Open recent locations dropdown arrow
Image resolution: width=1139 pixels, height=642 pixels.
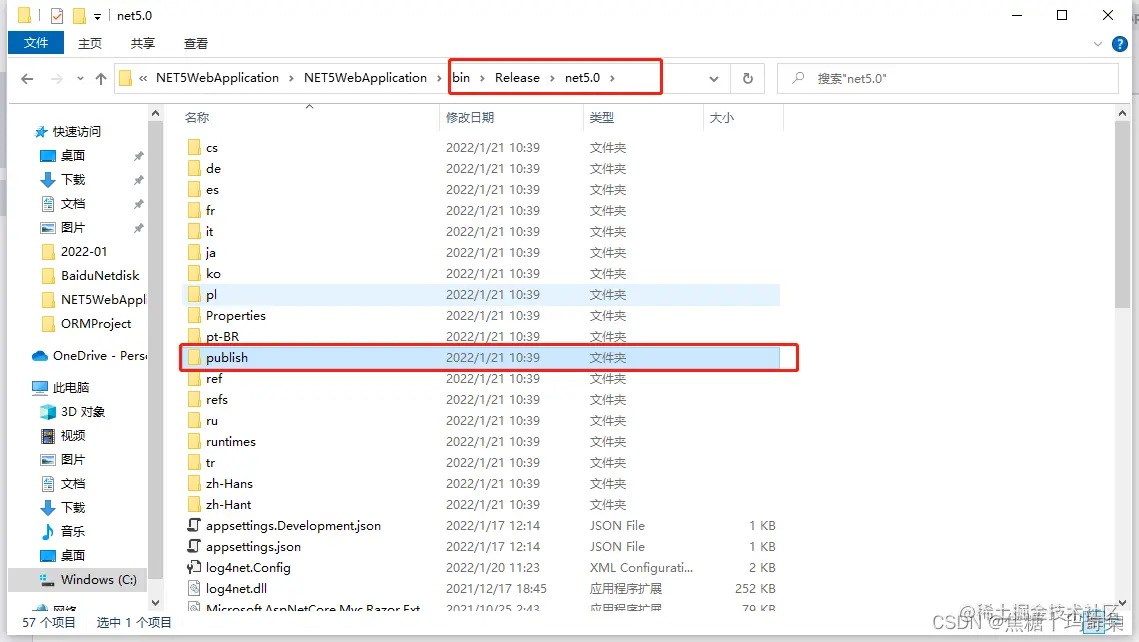click(x=80, y=78)
